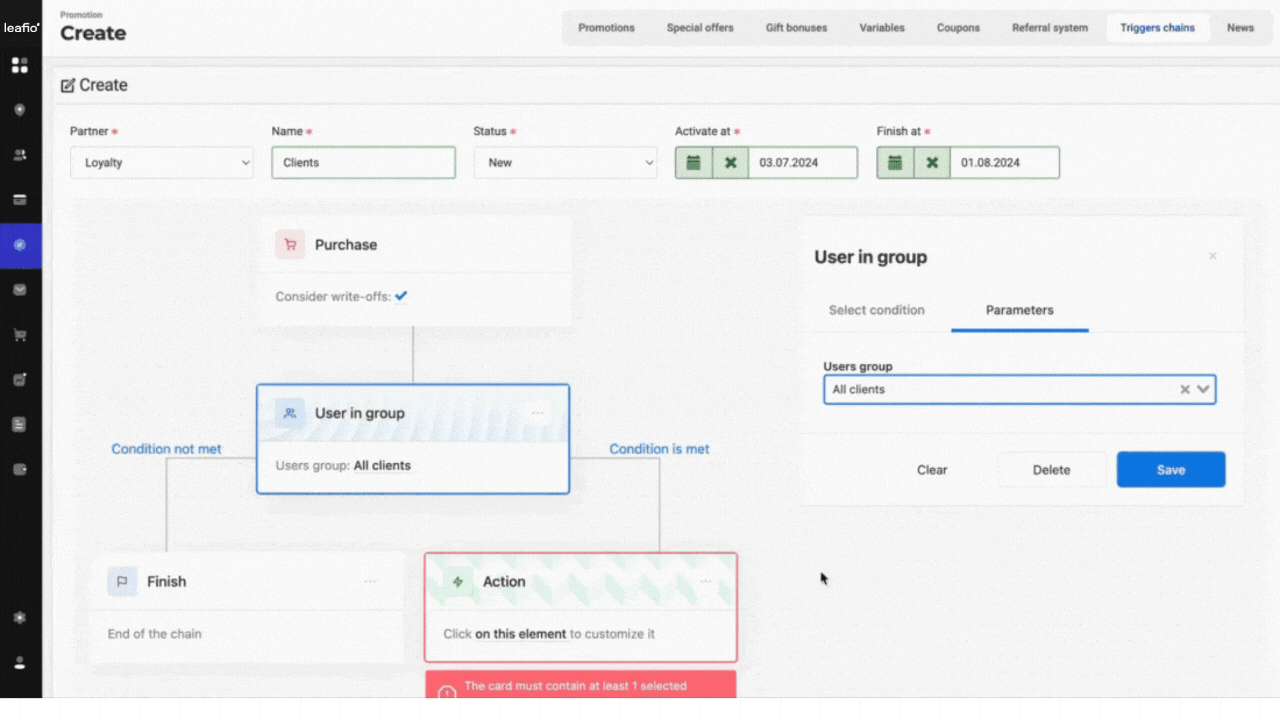Go to the Coupons tab
1280x720 pixels.
pyautogui.click(x=958, y=28)
